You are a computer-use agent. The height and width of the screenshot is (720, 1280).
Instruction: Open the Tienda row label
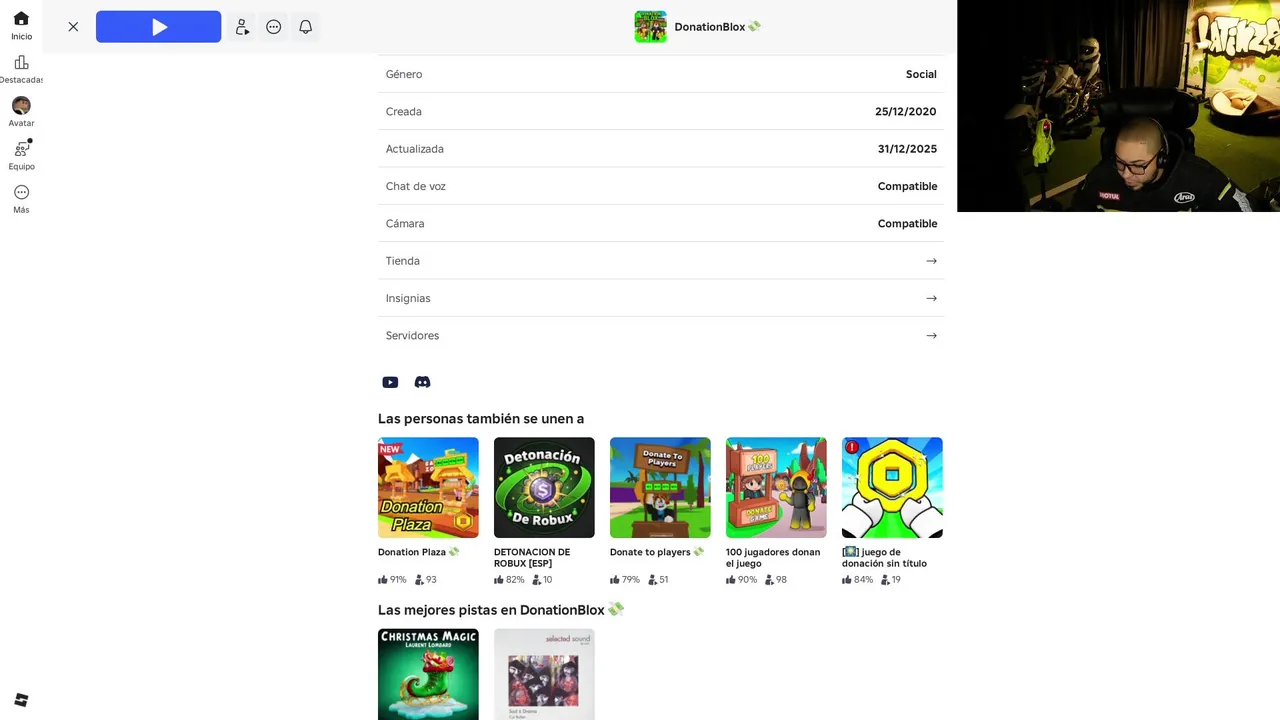click(403, 261)
